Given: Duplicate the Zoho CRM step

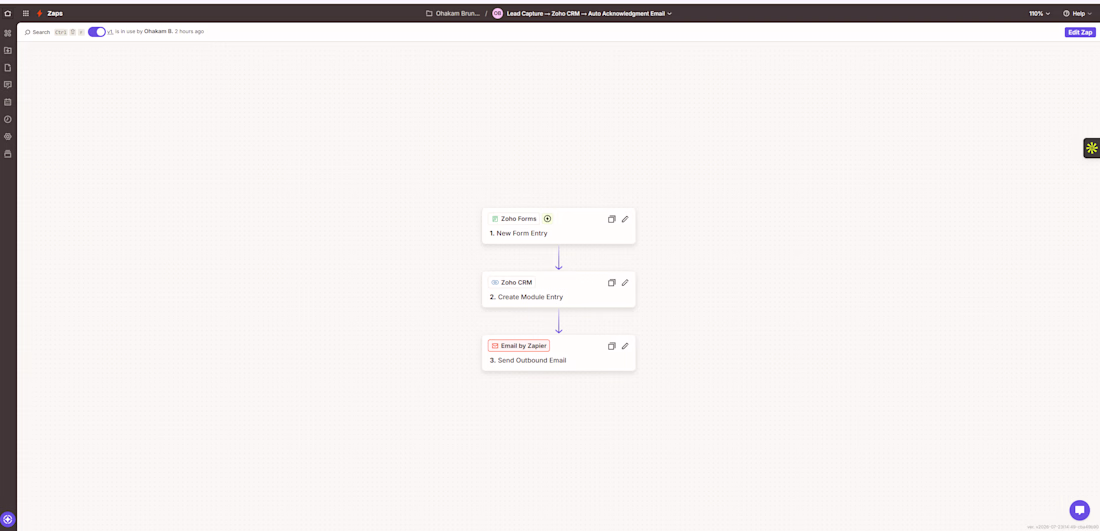Looking at the screenshot, I should (x=611, y=283).
